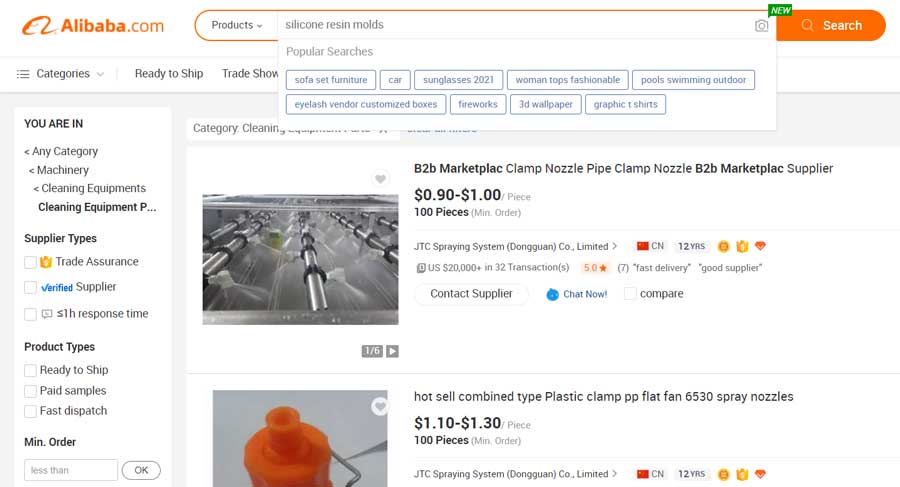
Task: Tick the compare checkbox on first listing
Action: pyautogui.click(x=630, y=293)
